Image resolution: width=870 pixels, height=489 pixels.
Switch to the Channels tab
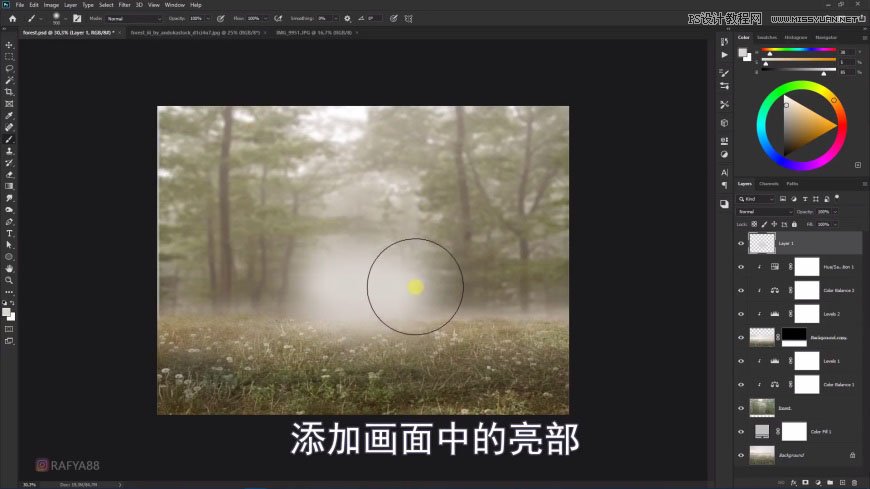tap(768, 184)
